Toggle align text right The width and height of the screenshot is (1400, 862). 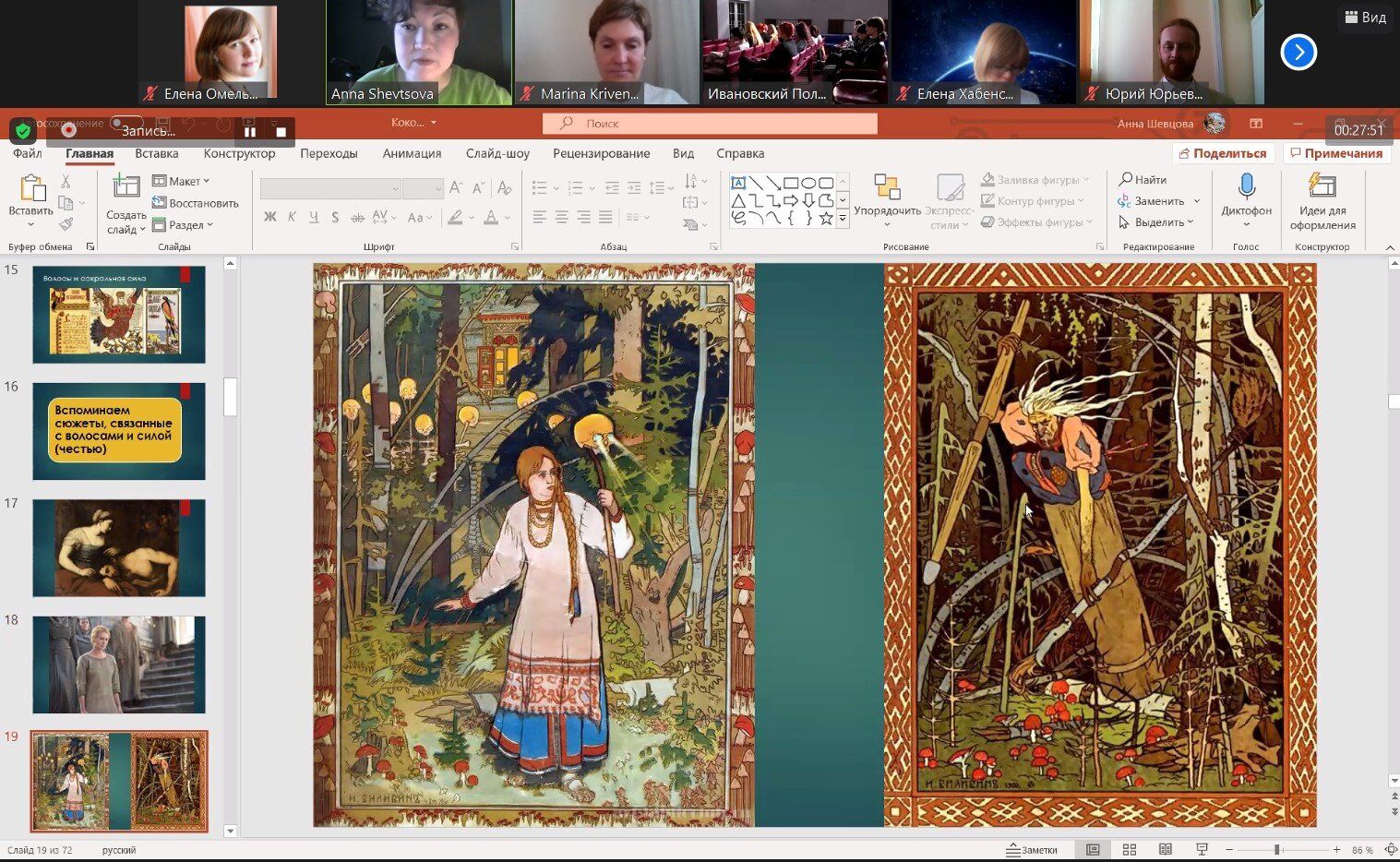pos(584,218)
